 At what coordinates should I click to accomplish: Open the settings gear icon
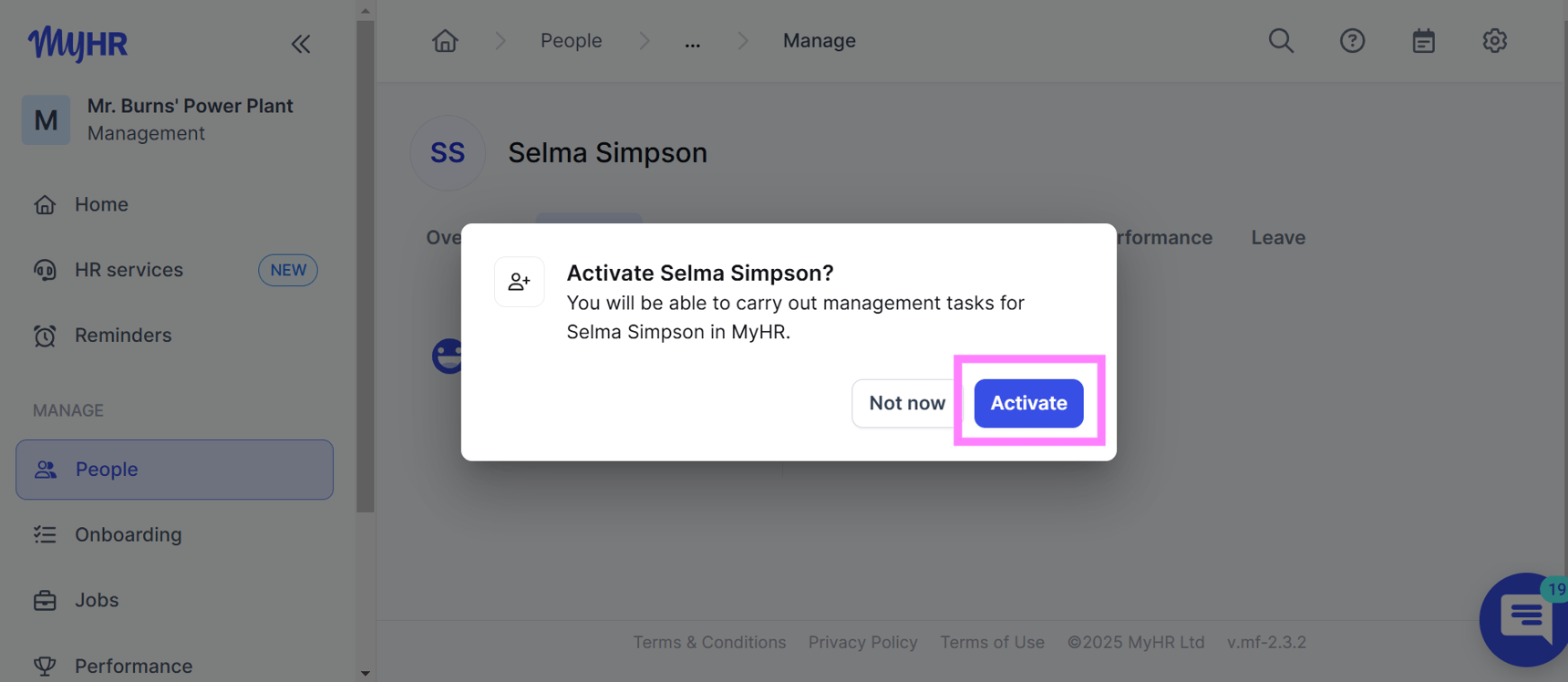click(x=1494, y=40)
